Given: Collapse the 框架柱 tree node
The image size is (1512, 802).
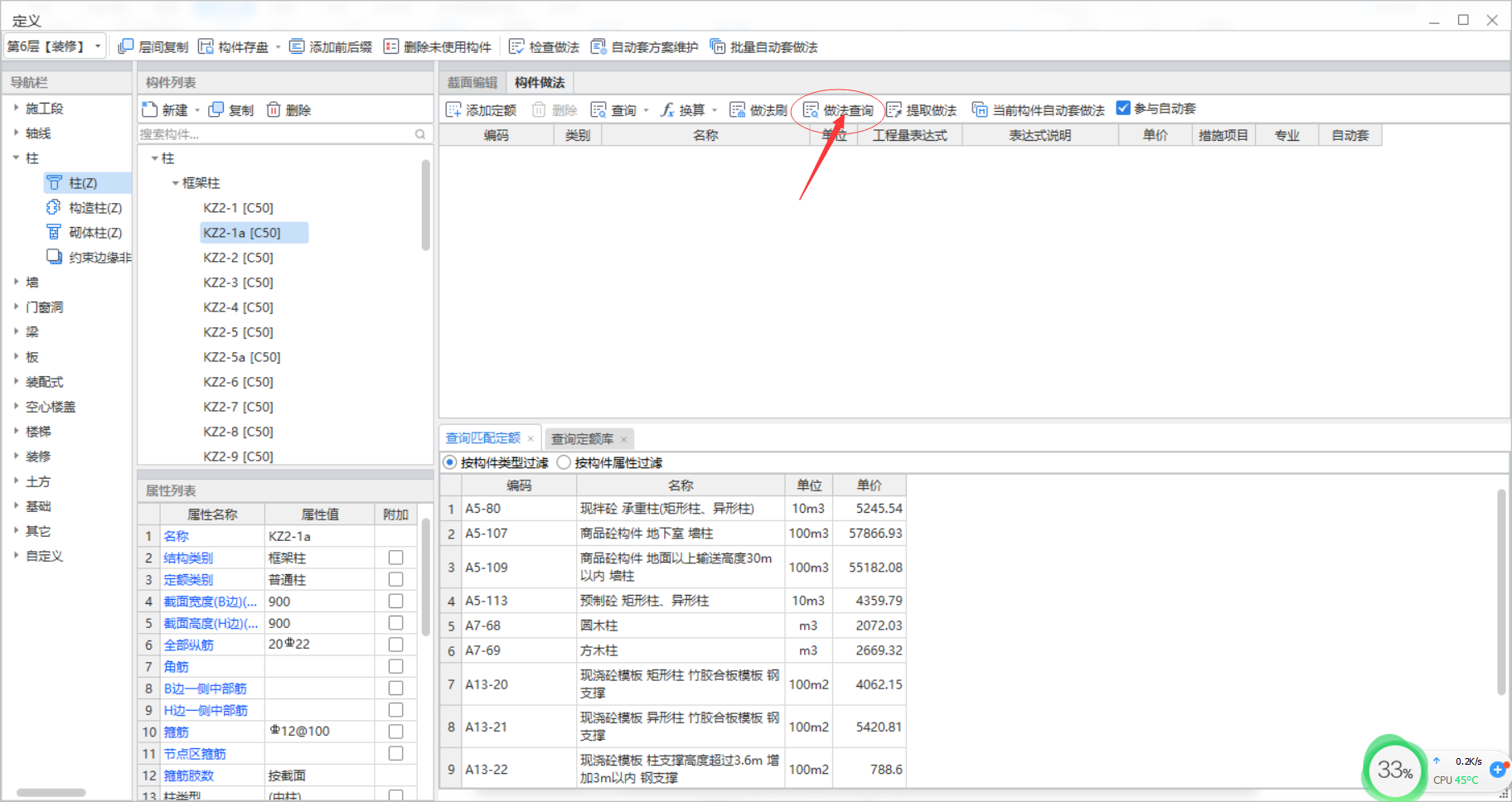Looking at the screenshot, I should (x=175, y=182).
